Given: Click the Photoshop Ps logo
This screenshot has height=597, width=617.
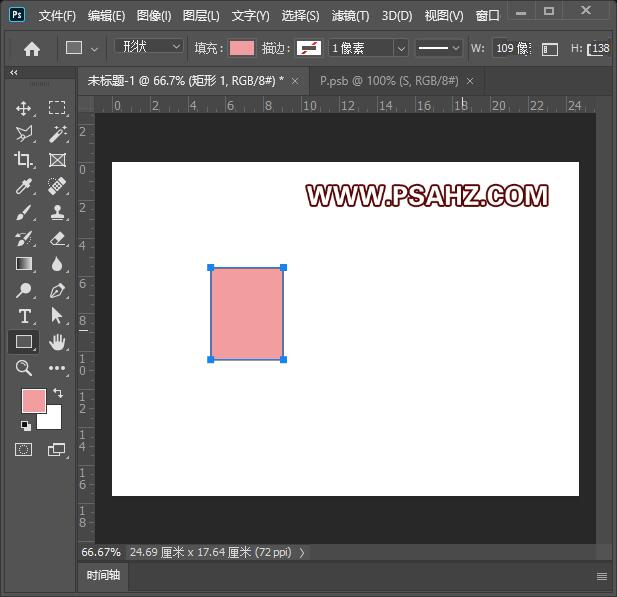Looking at the screenshot, I should tap(17, 15).
